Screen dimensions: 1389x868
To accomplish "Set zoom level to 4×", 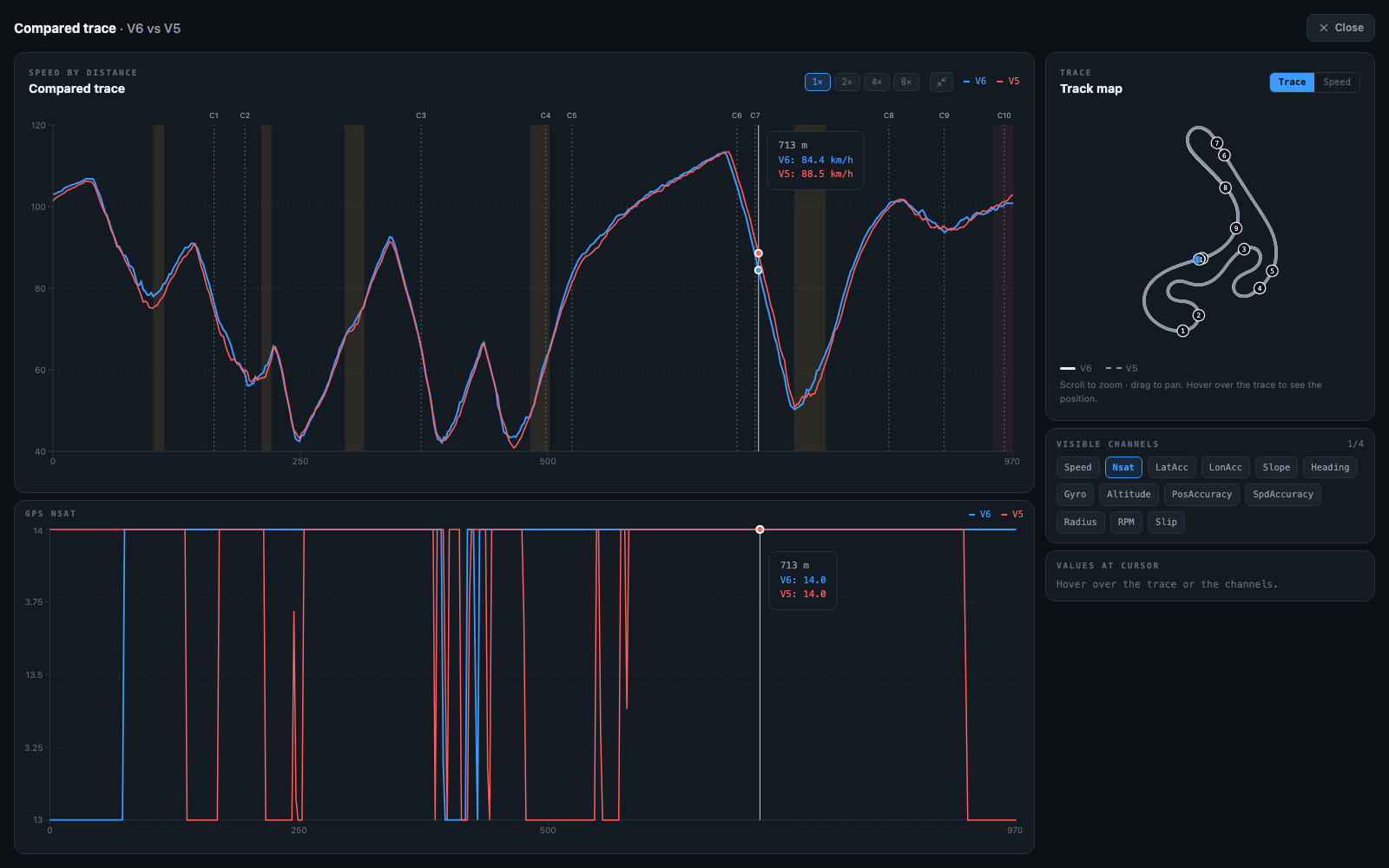I will coord(877,82).
